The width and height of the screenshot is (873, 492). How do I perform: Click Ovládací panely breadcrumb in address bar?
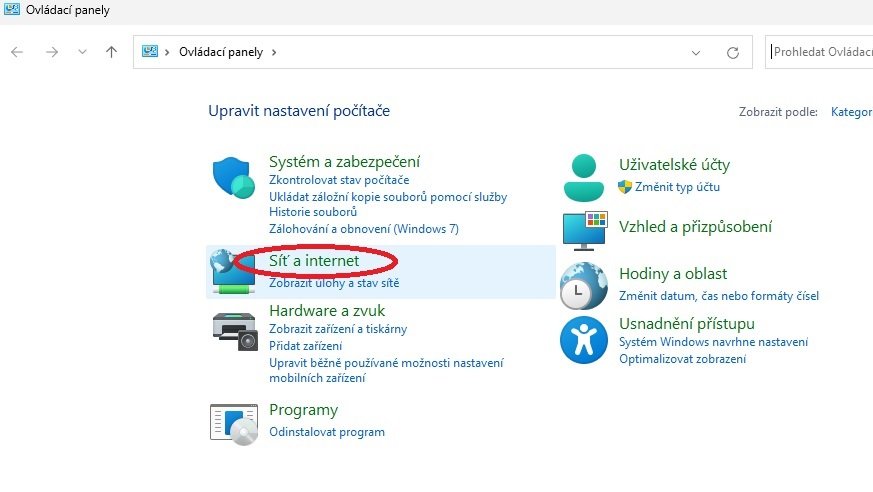(x=220, y=52)
